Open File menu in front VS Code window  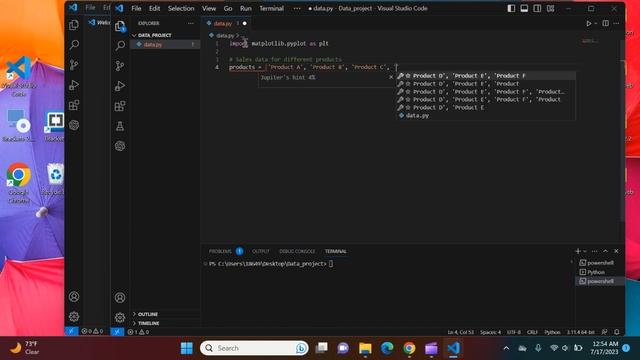[136, 8]
